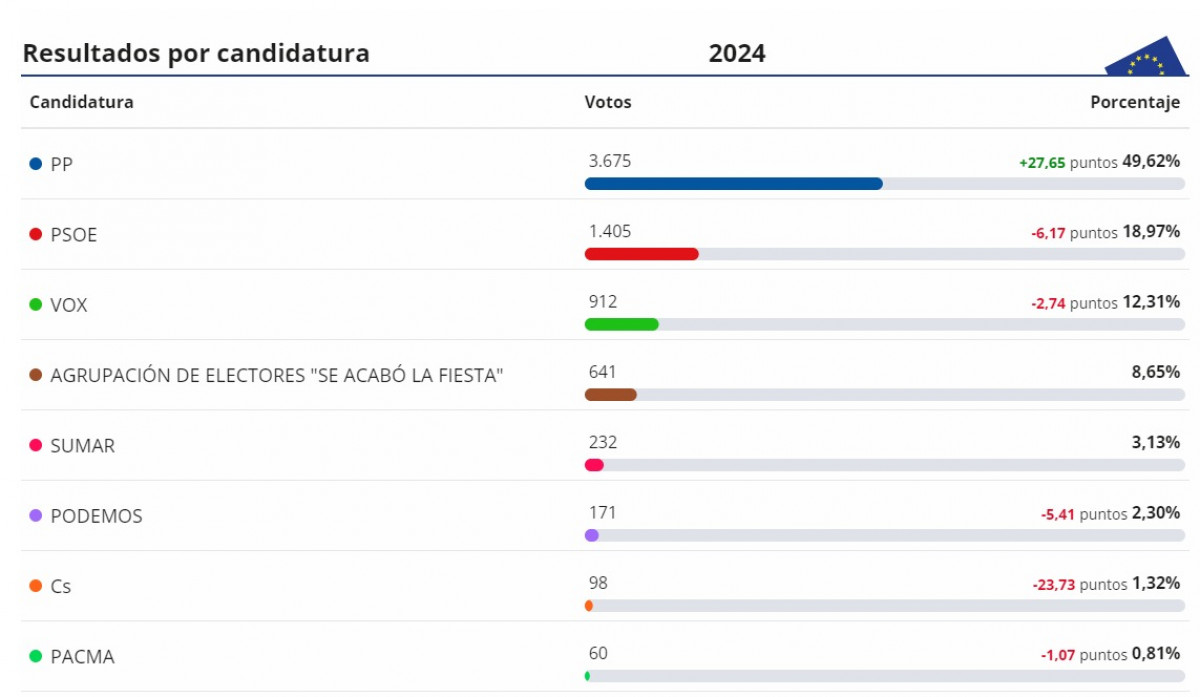Click the green VOX party dot
1200x697 pixels.
[x=36, y=305]
